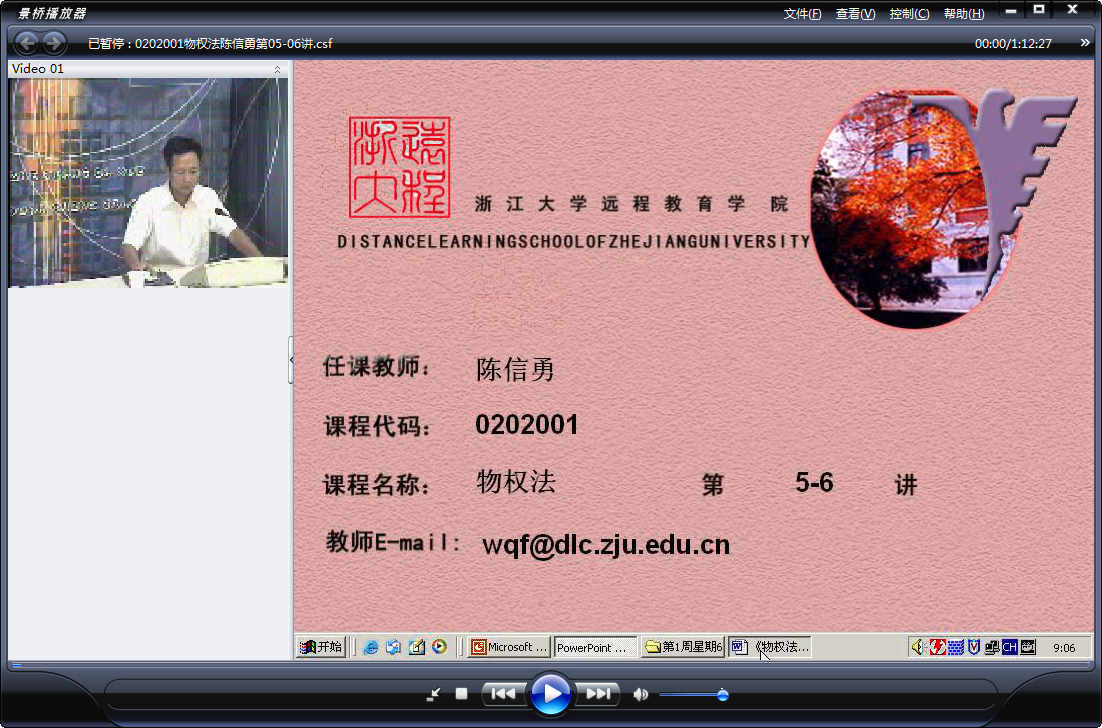
Task: Stop playback with the square Stop button
Action: (x=461, y=694)
